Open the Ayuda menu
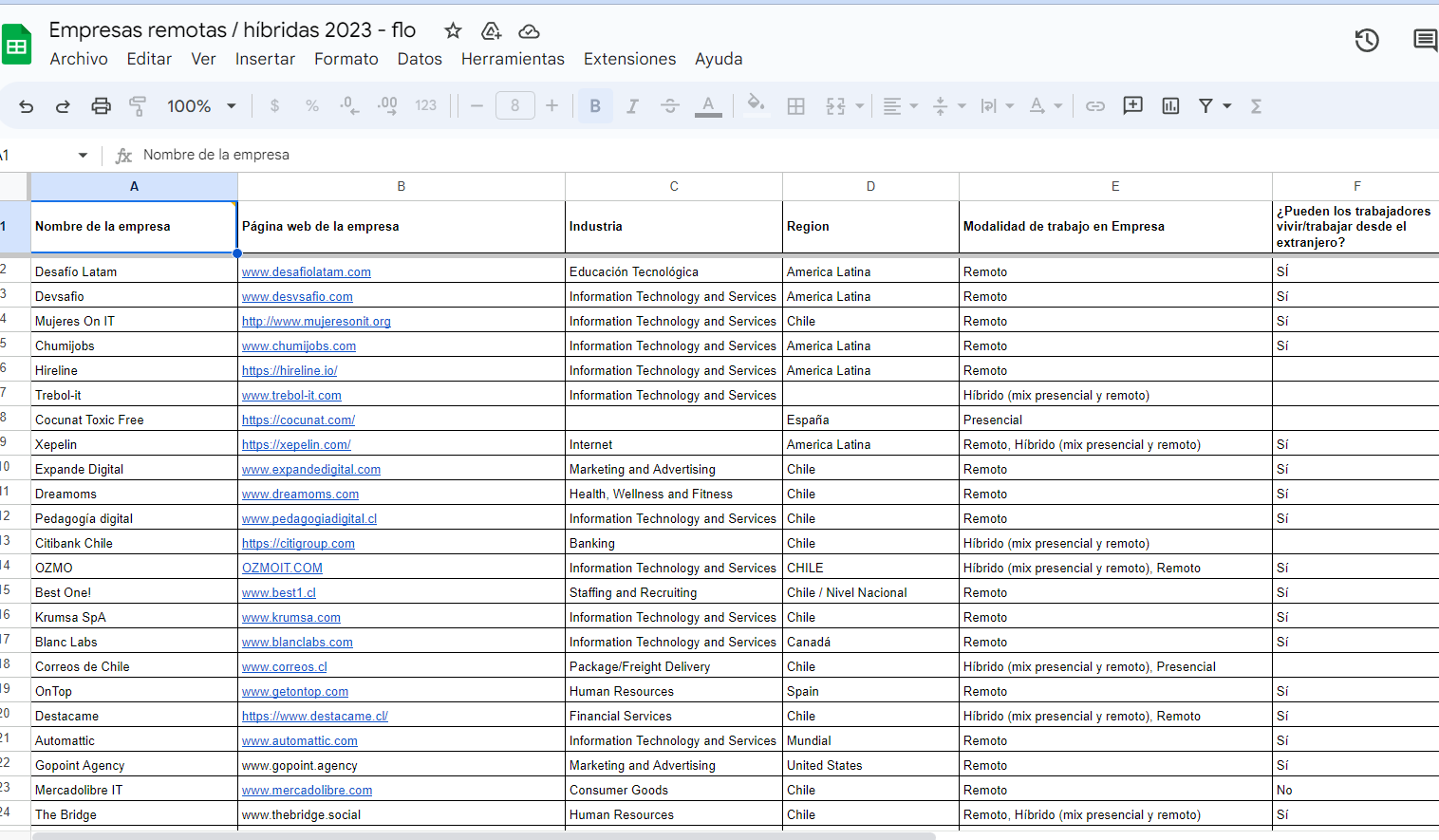Screen dimensions: 1439x840 (x=719, y=59)
